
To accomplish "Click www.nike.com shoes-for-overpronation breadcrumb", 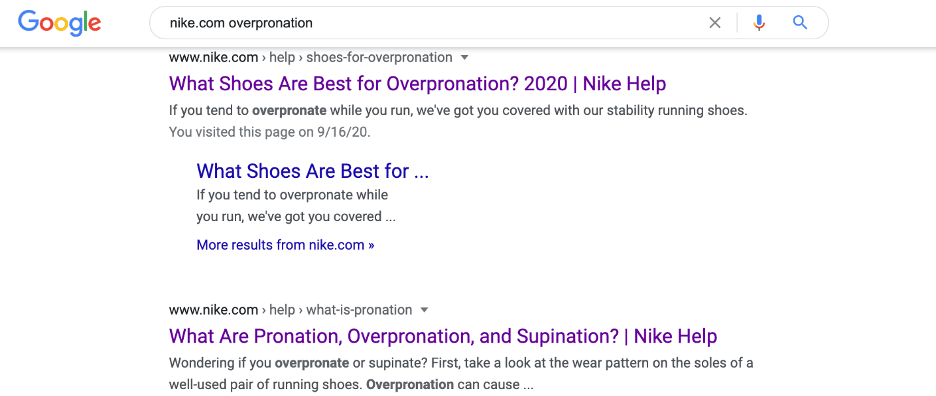I will pyautogui.click(x=310, y=57).
